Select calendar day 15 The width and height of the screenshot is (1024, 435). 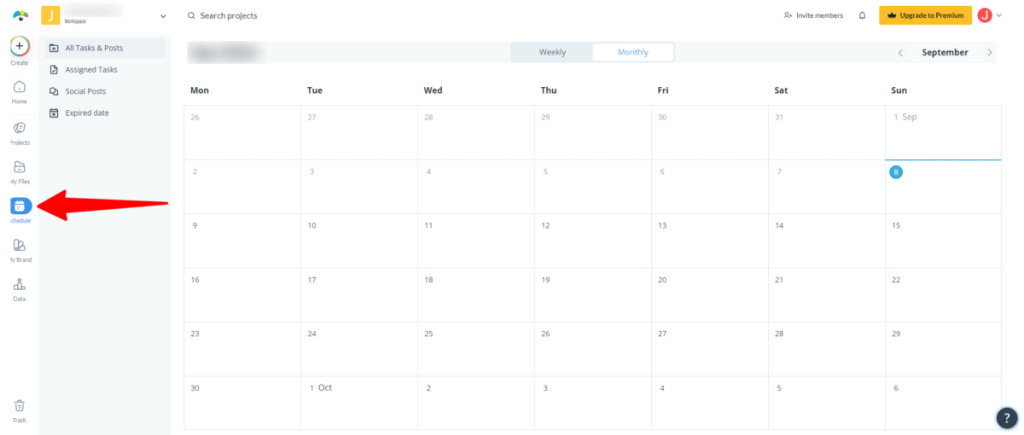(943, 241)
